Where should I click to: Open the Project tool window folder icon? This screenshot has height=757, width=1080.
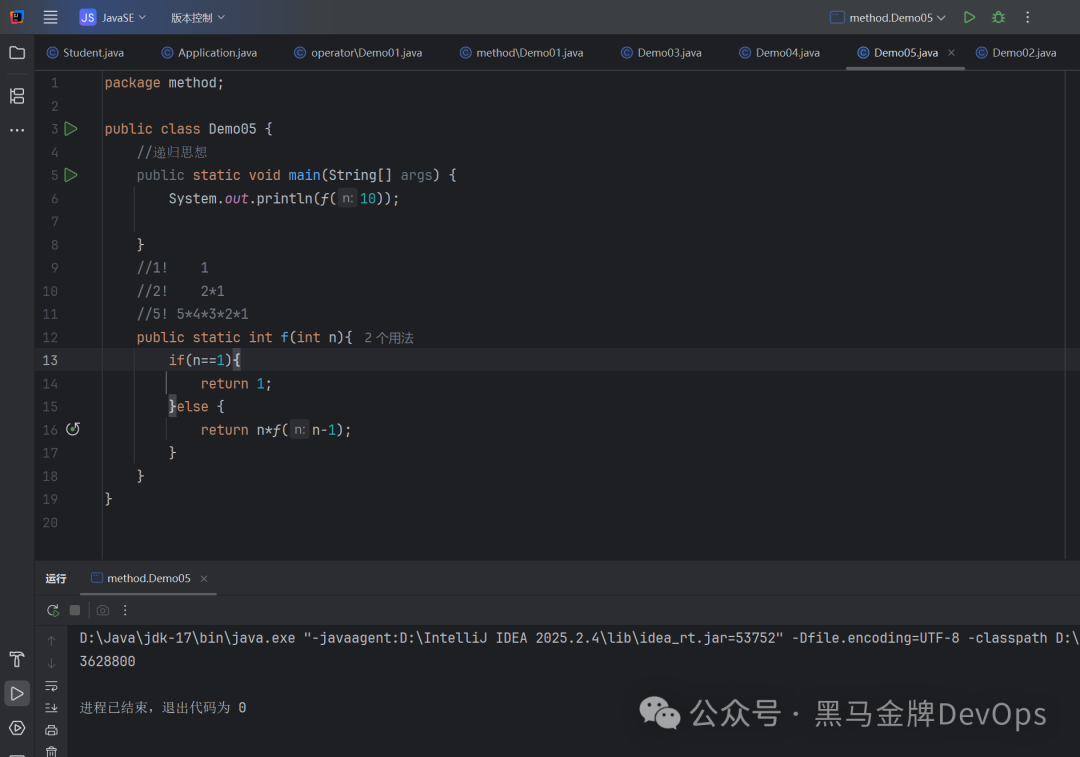[x=16, y=53]
